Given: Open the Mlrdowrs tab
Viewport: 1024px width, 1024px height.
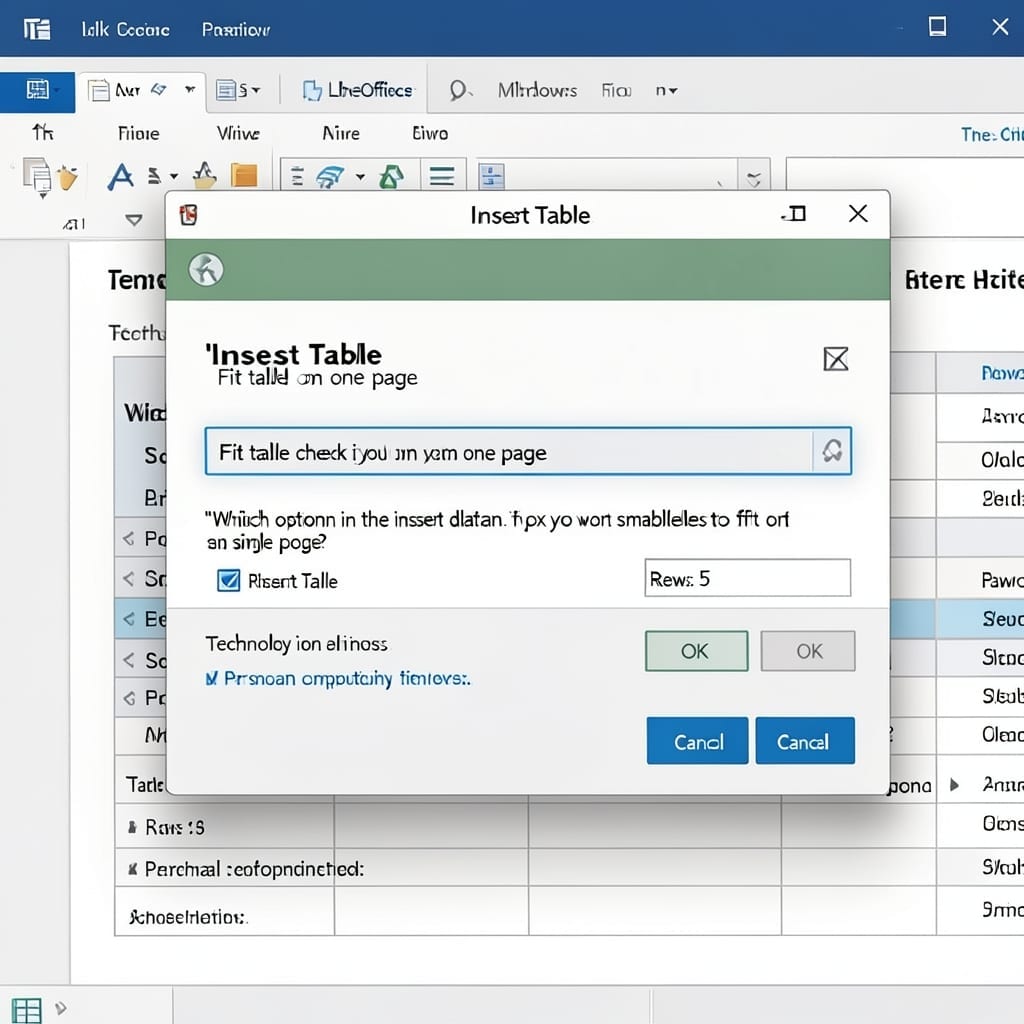Looking at the screenshot, I should click(537, 90).
